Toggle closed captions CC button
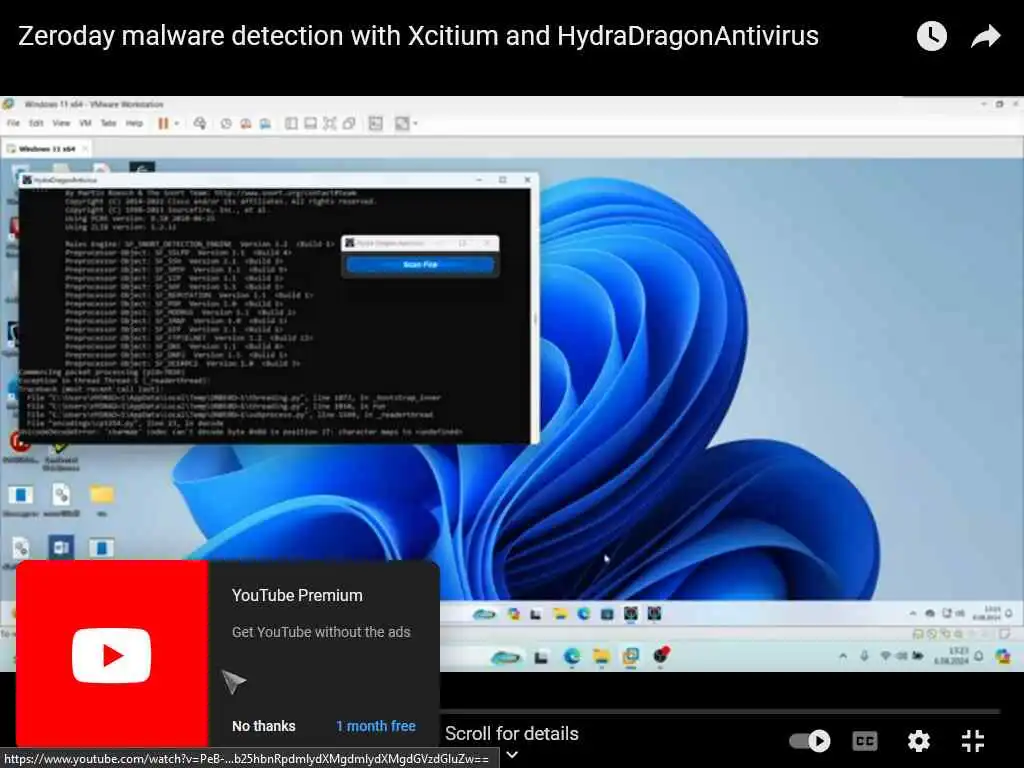The image size is (1024, 768). pyautogui.click(x=865, y=741)
